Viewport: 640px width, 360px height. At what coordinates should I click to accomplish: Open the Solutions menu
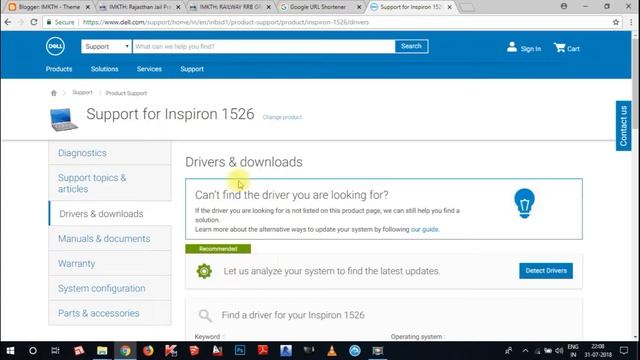point(104,69)
